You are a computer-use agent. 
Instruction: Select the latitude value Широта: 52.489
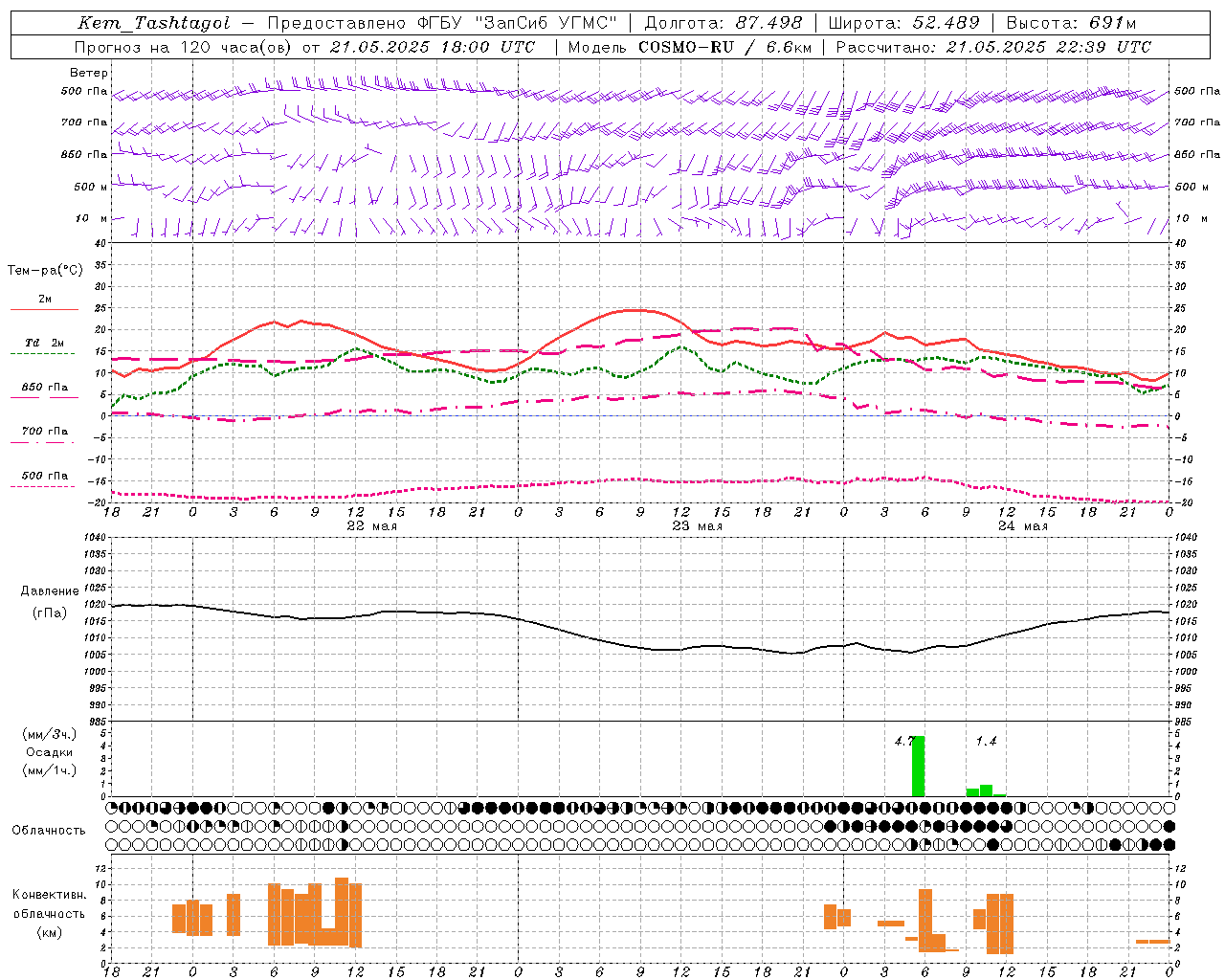tap(903, 23)
